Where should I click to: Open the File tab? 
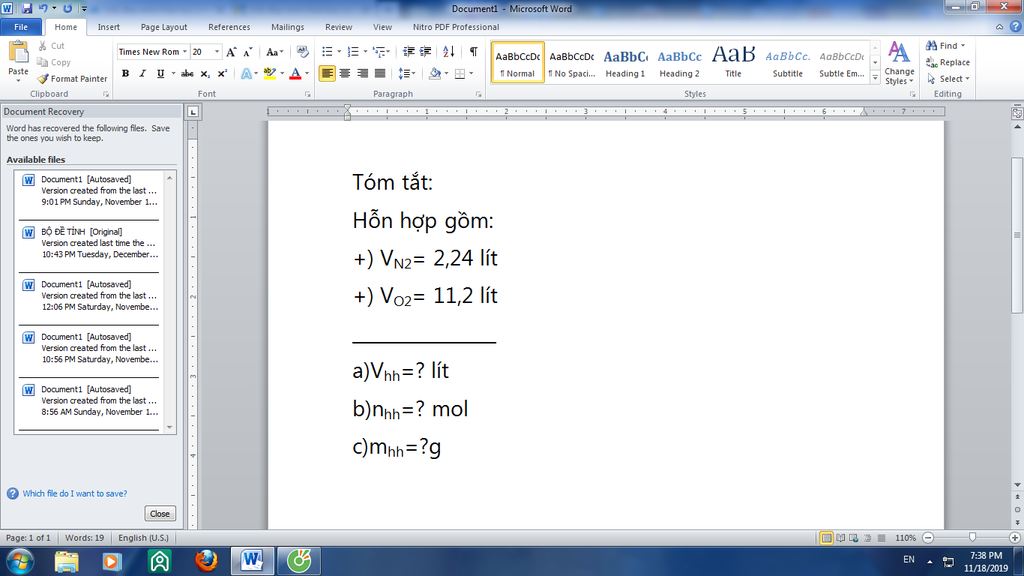click(x=21, y=27)
